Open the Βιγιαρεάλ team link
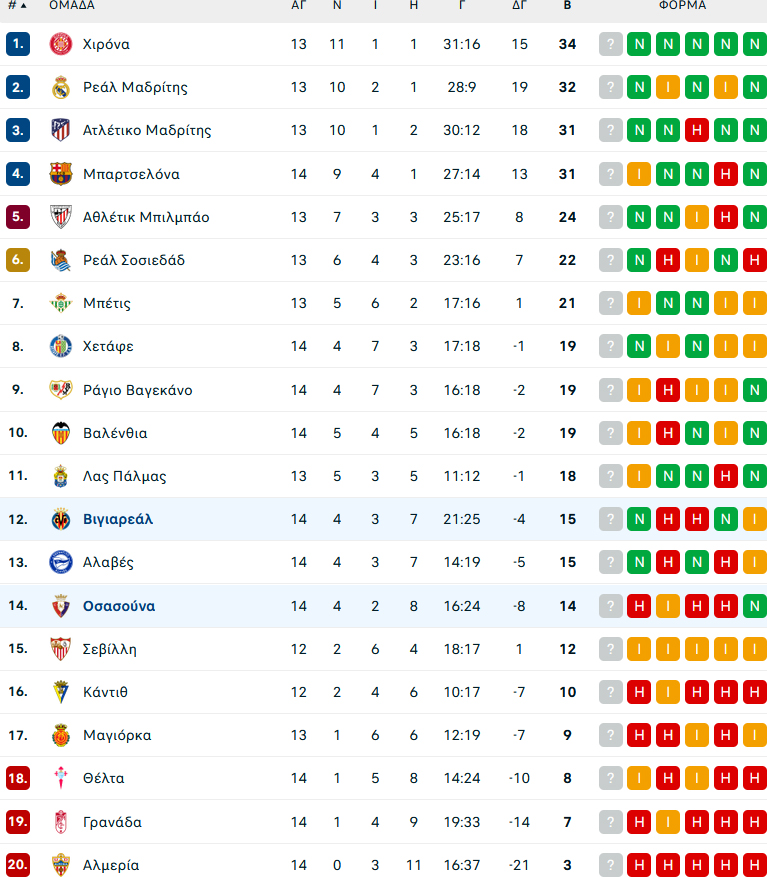The height and width of the screenshot is (877, 767). pos(117,519)
